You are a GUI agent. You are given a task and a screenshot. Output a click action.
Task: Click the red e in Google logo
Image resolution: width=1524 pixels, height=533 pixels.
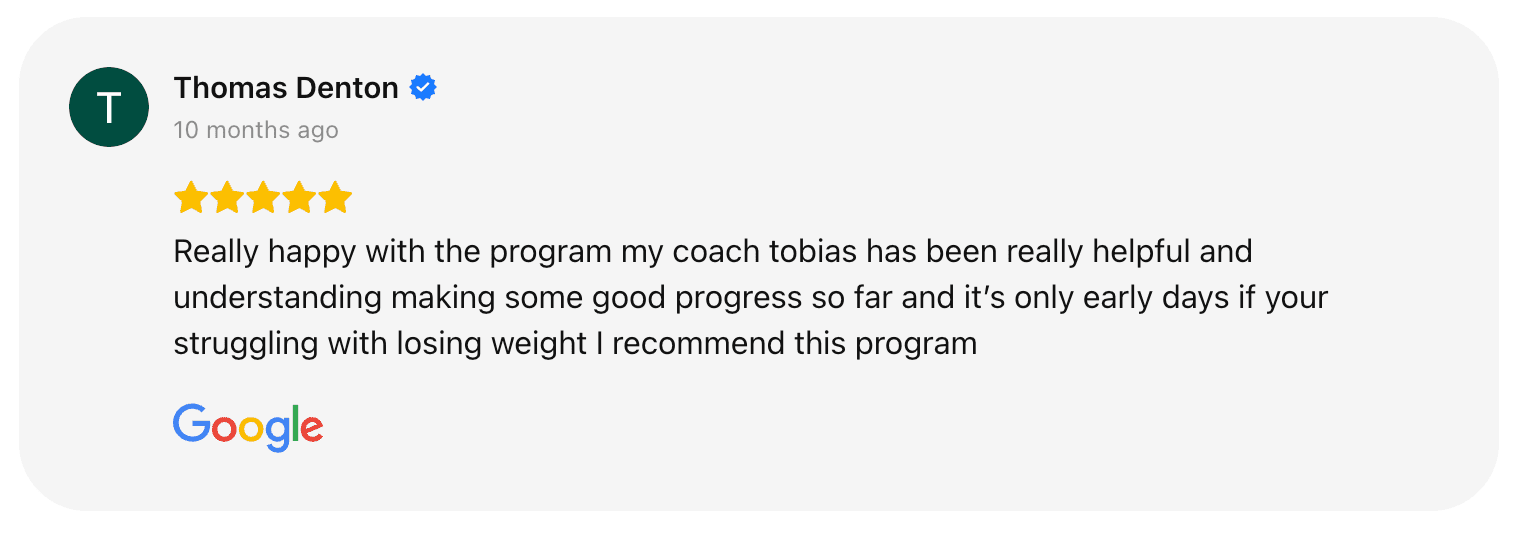[311, 430]
